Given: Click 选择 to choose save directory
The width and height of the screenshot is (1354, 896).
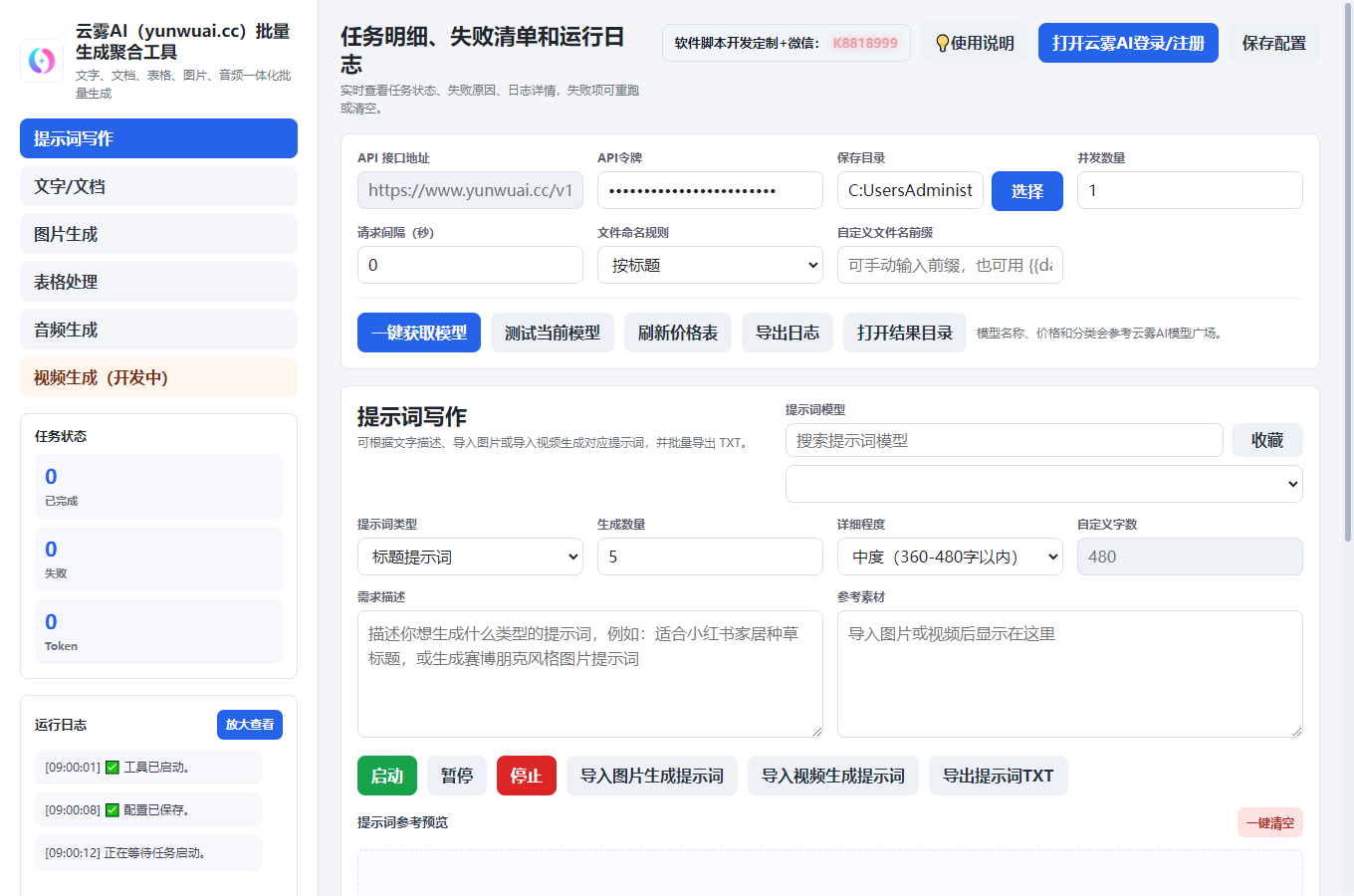Looking at the screenshot, I should click(1027, 191).
